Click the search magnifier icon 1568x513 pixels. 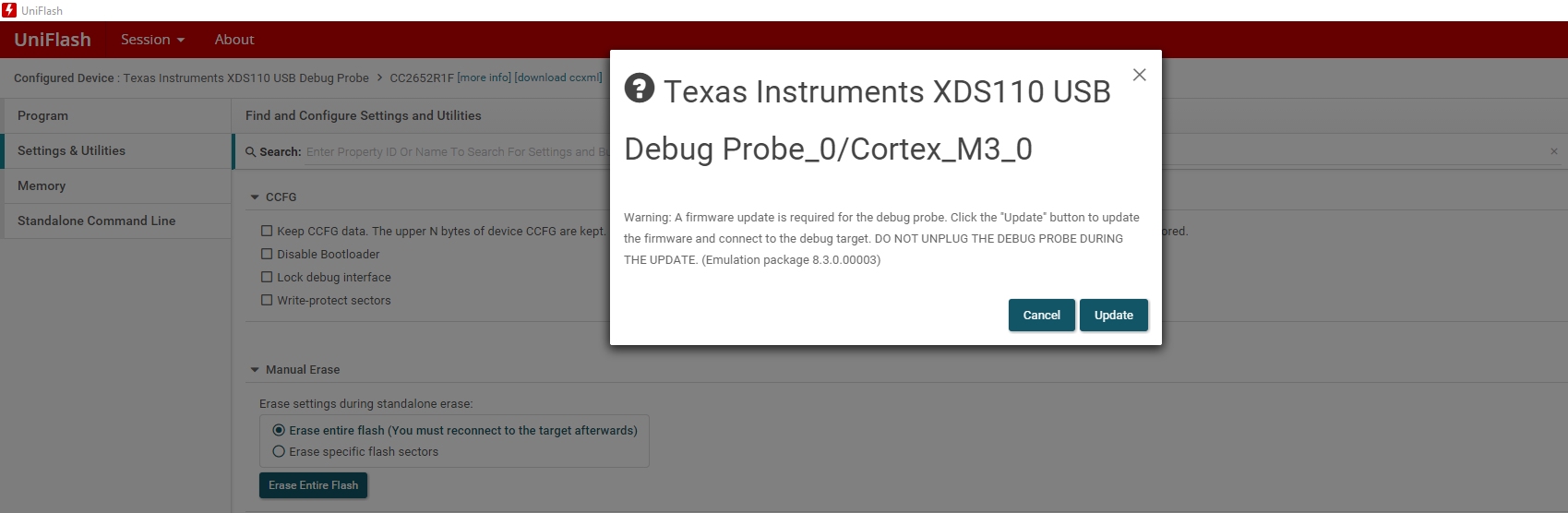(250, 152)
